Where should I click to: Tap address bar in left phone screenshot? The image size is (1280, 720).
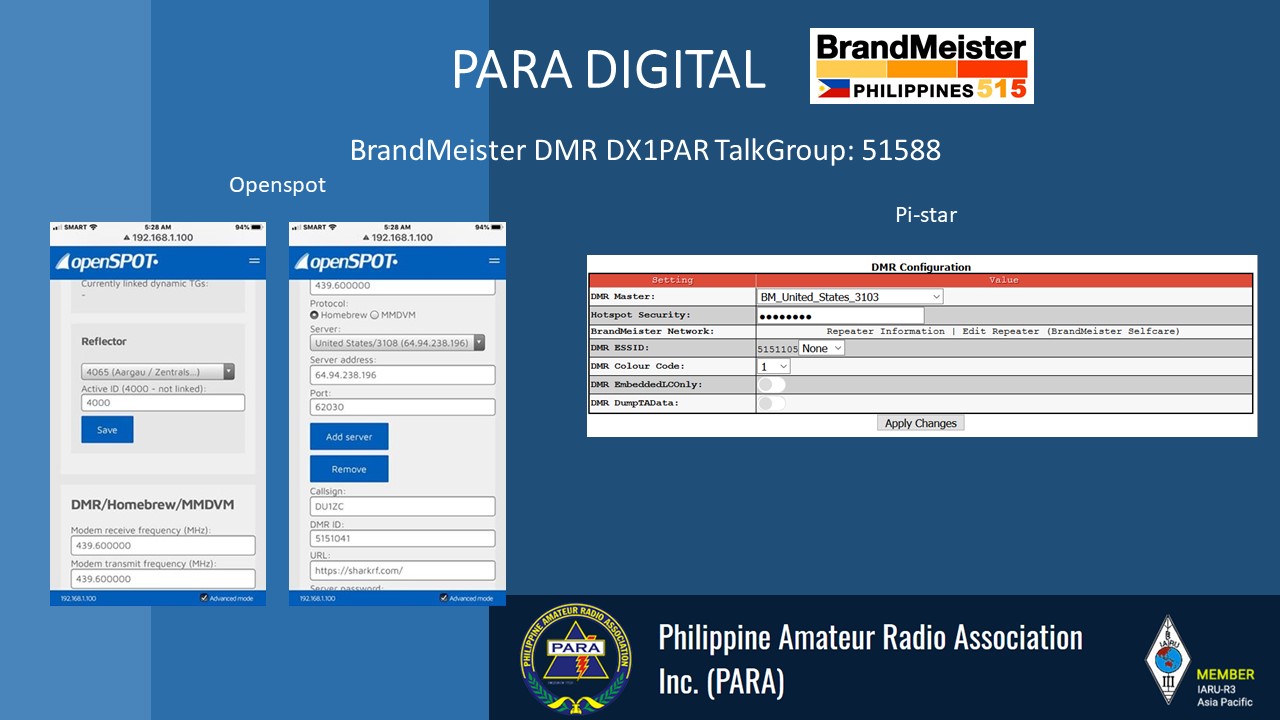point(158,238)
